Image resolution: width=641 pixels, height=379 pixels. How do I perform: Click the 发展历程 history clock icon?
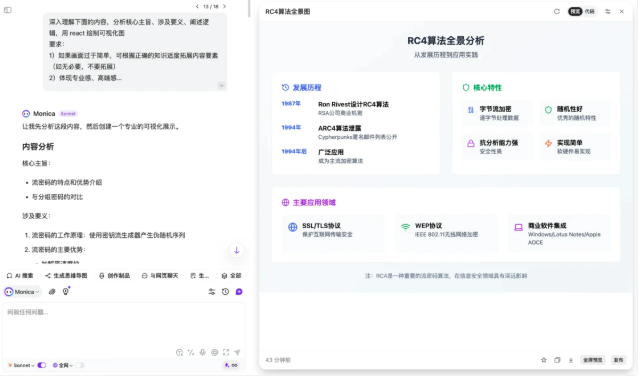coord(285,87)
